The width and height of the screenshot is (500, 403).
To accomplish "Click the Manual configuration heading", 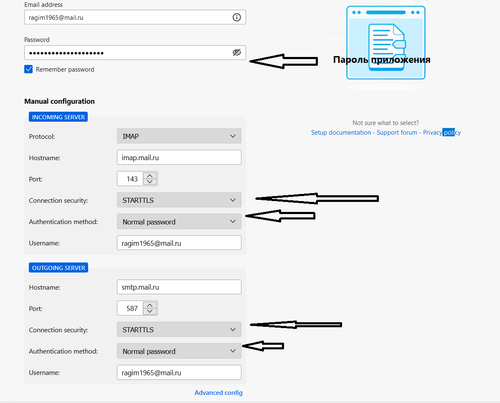I will (x=59, y=101).
